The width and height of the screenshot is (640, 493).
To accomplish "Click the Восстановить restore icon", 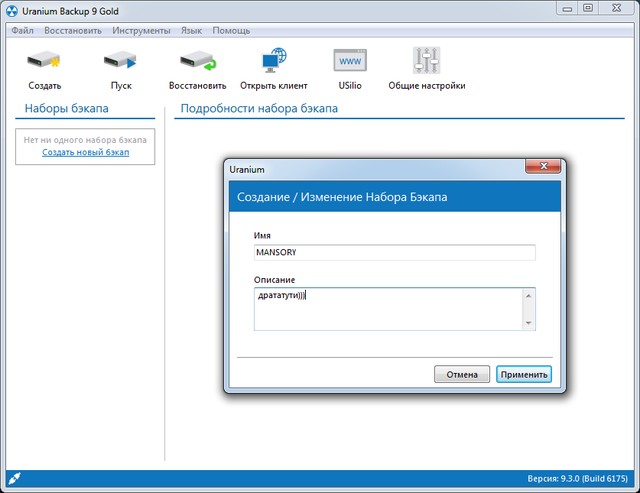I will point(197,63).
